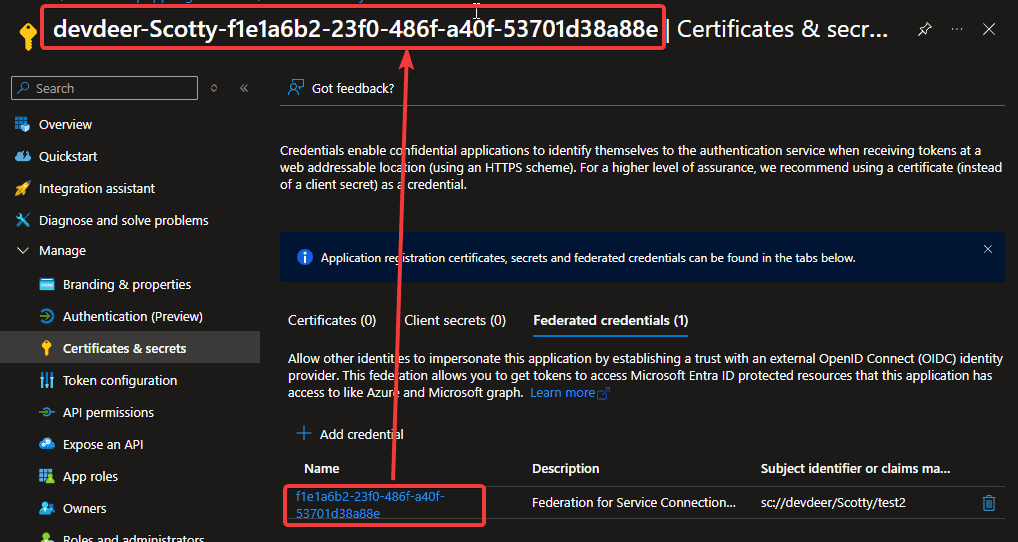Dismiss the info banner with its X
This screenshot has height=542, width=1018.
tap(987, 249)
